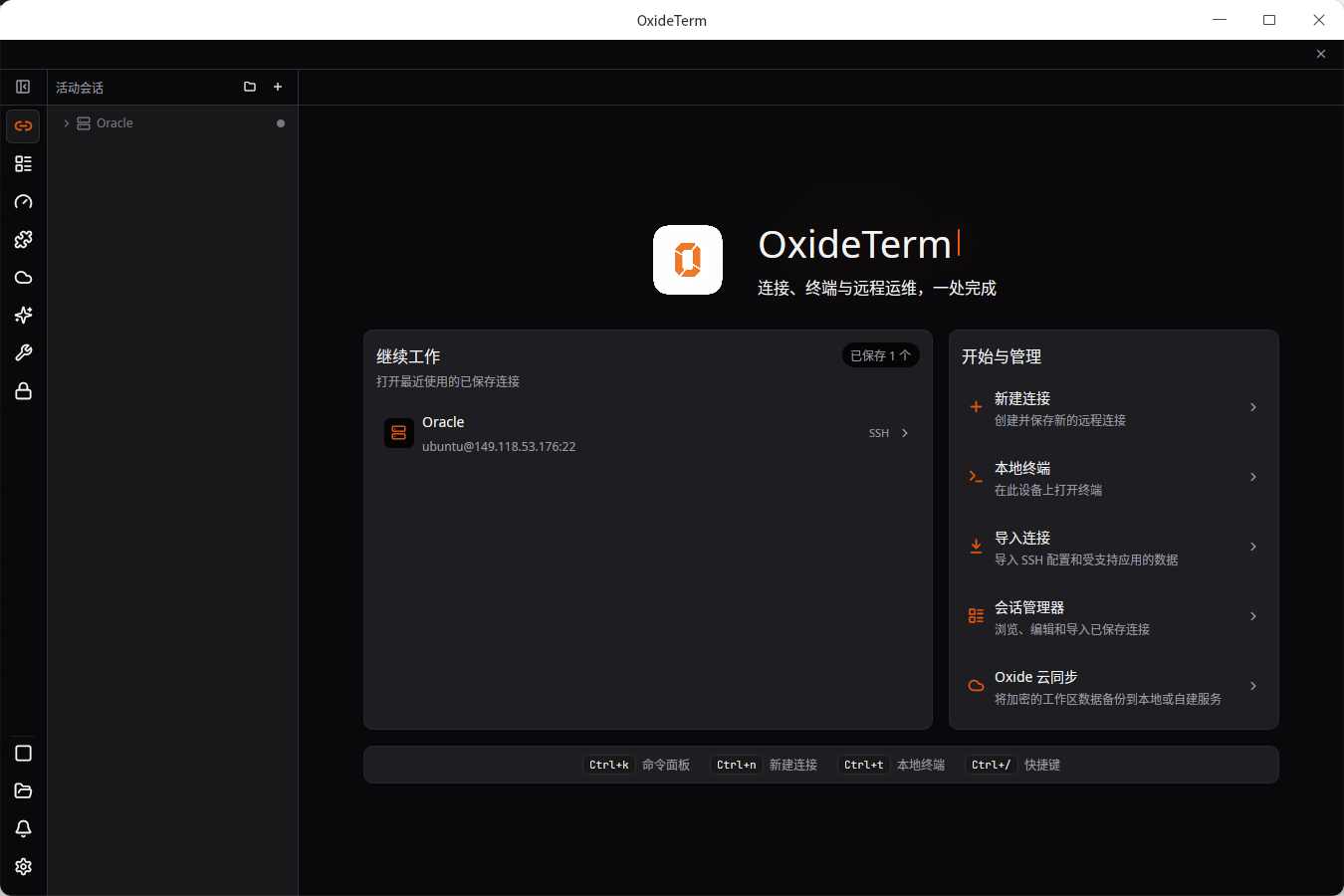Click the 会话管理器 title text

[x=1029, y=607]
